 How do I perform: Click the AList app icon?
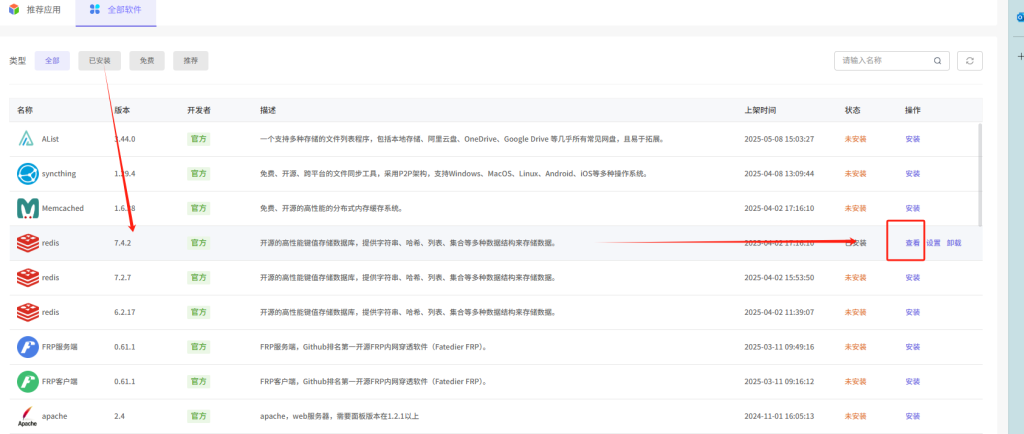pyautogui.click(x=26, y=139)
